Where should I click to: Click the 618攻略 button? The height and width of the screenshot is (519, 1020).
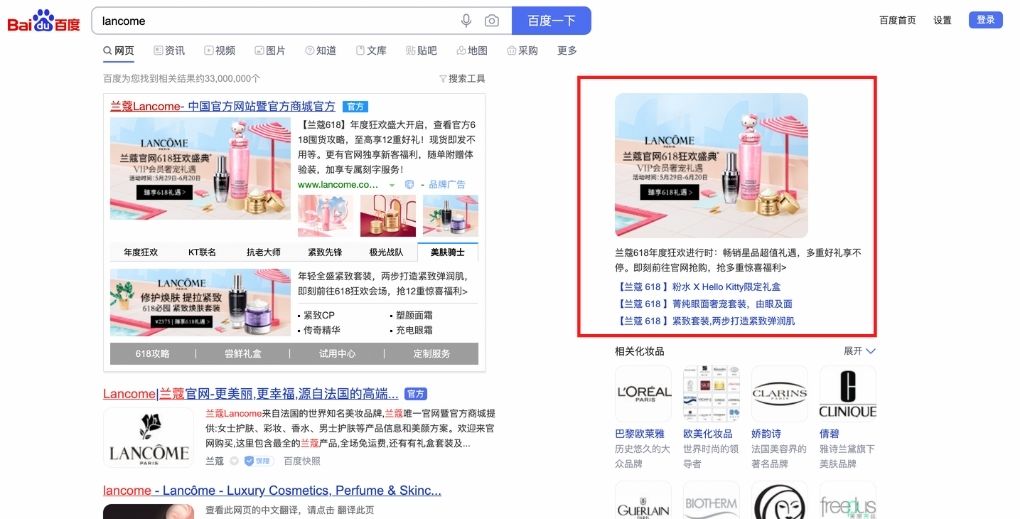coord(152,354)
